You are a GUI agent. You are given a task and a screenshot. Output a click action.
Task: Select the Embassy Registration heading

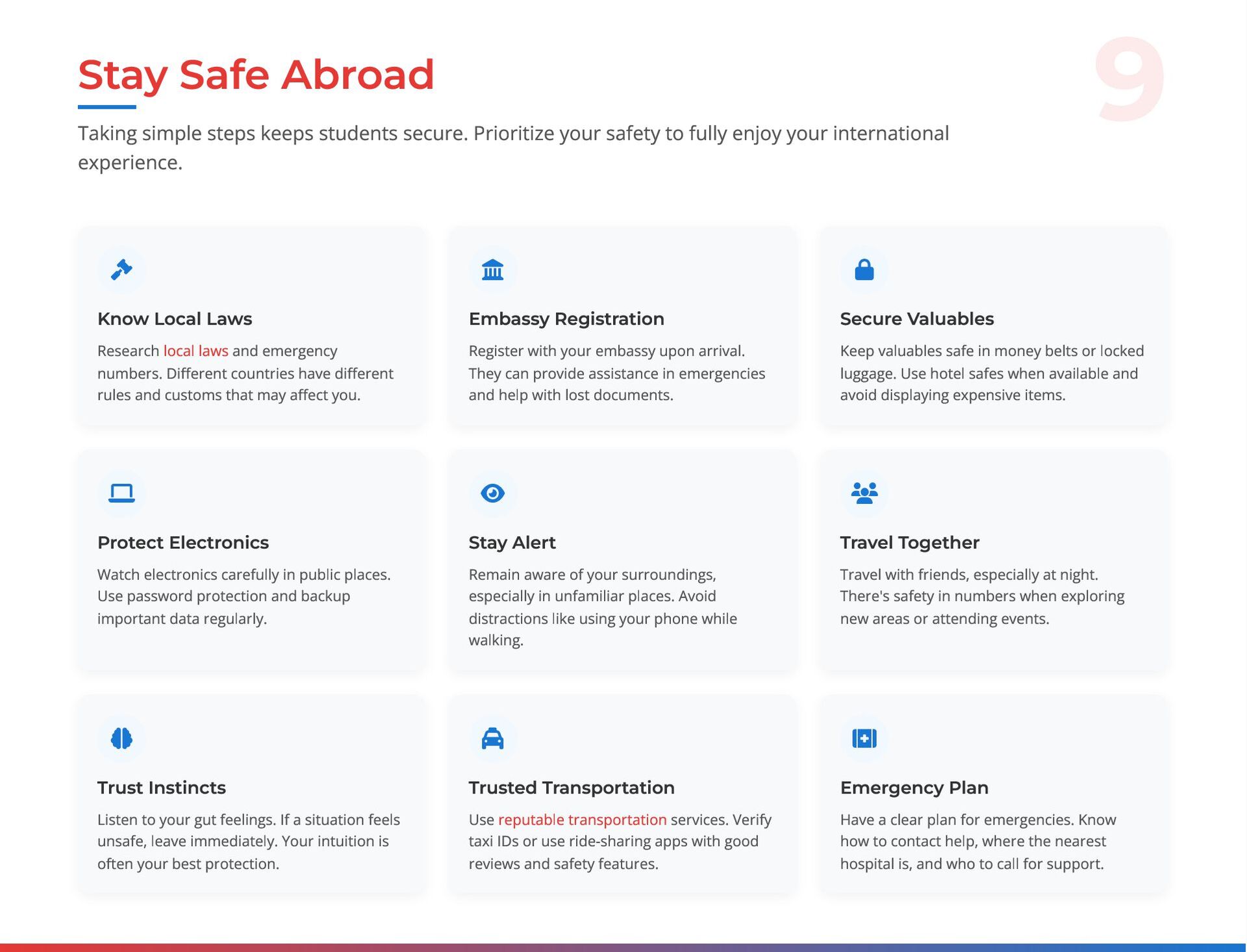[566, 319]
